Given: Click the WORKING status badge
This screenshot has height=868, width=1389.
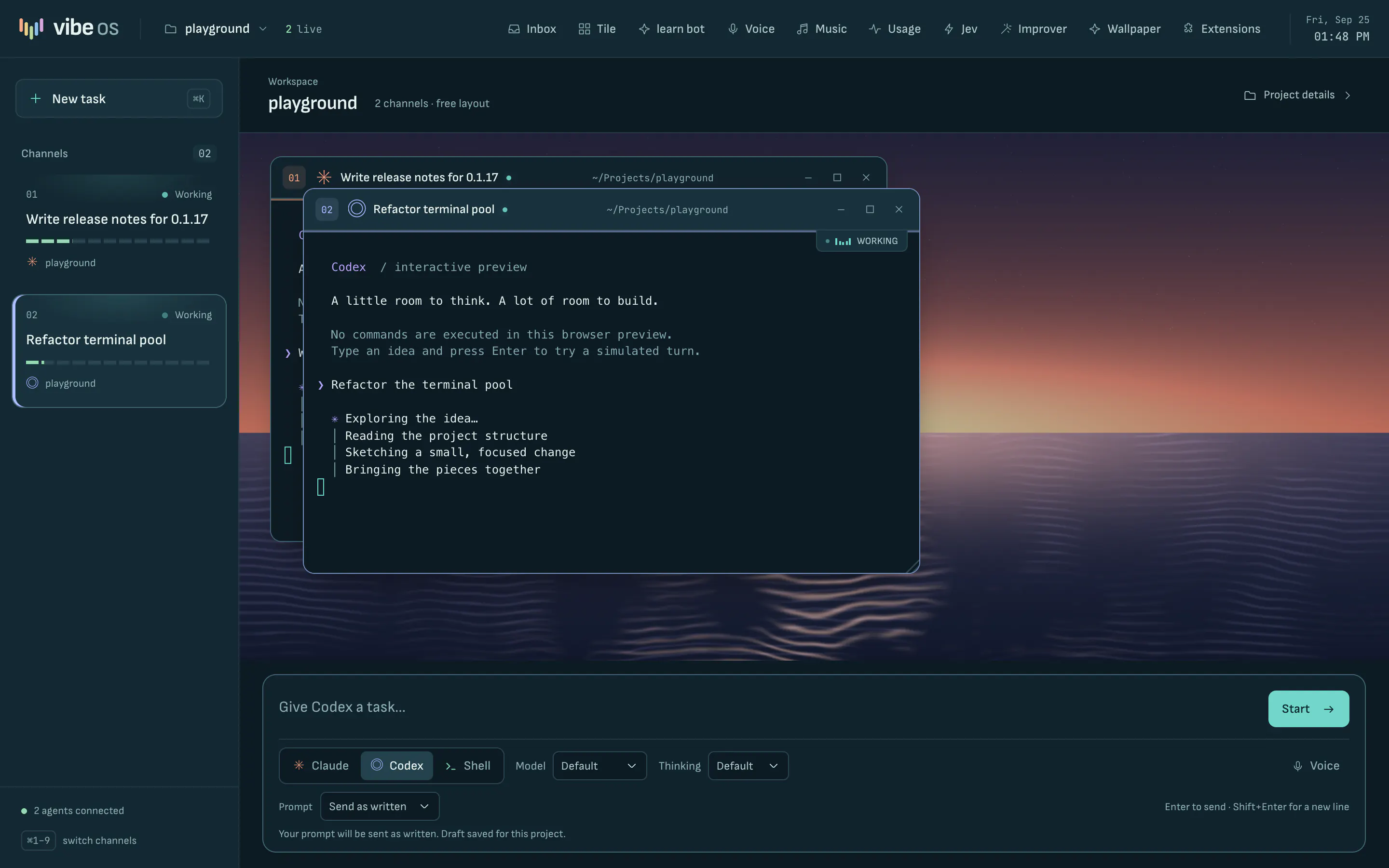Looking at the screenshot, I should pos(861,241).
